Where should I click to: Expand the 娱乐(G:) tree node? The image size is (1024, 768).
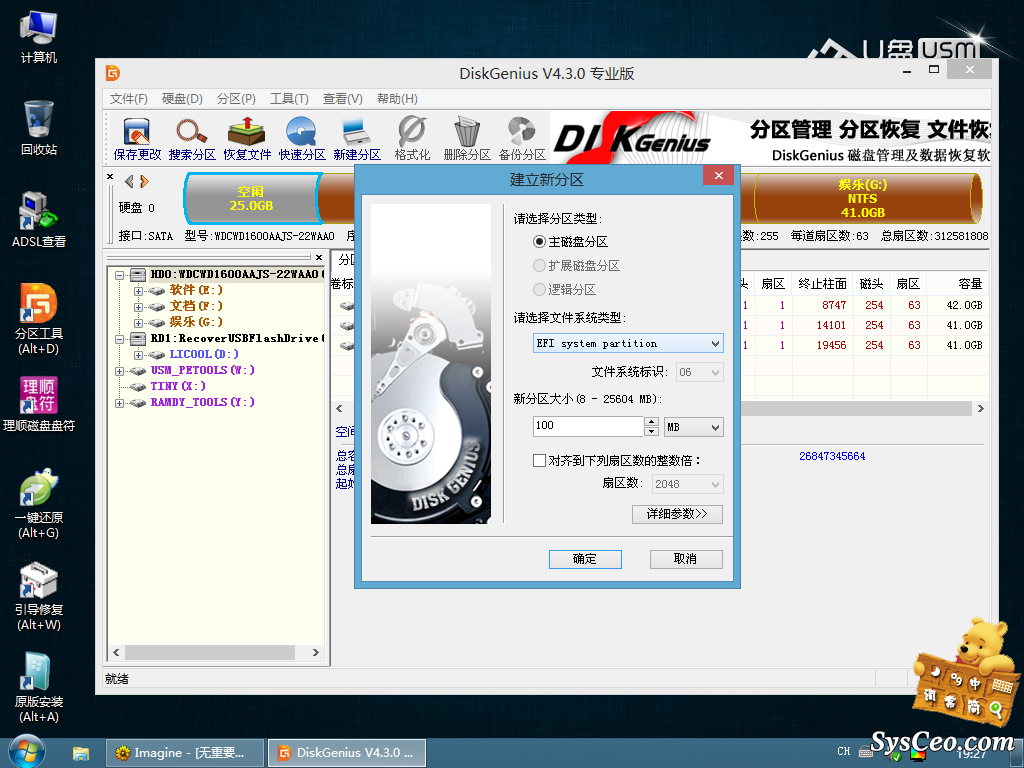[138, 323]
